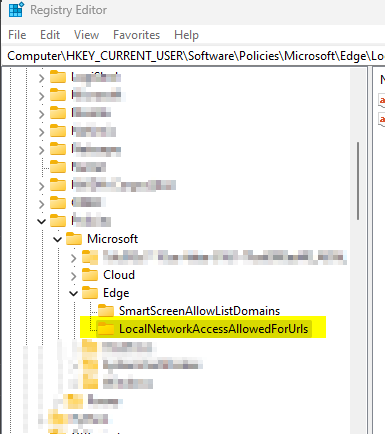This screenshot has height=434, width=385.
Task: Expand the blurred key above Cloud
Action: [74, 258]
